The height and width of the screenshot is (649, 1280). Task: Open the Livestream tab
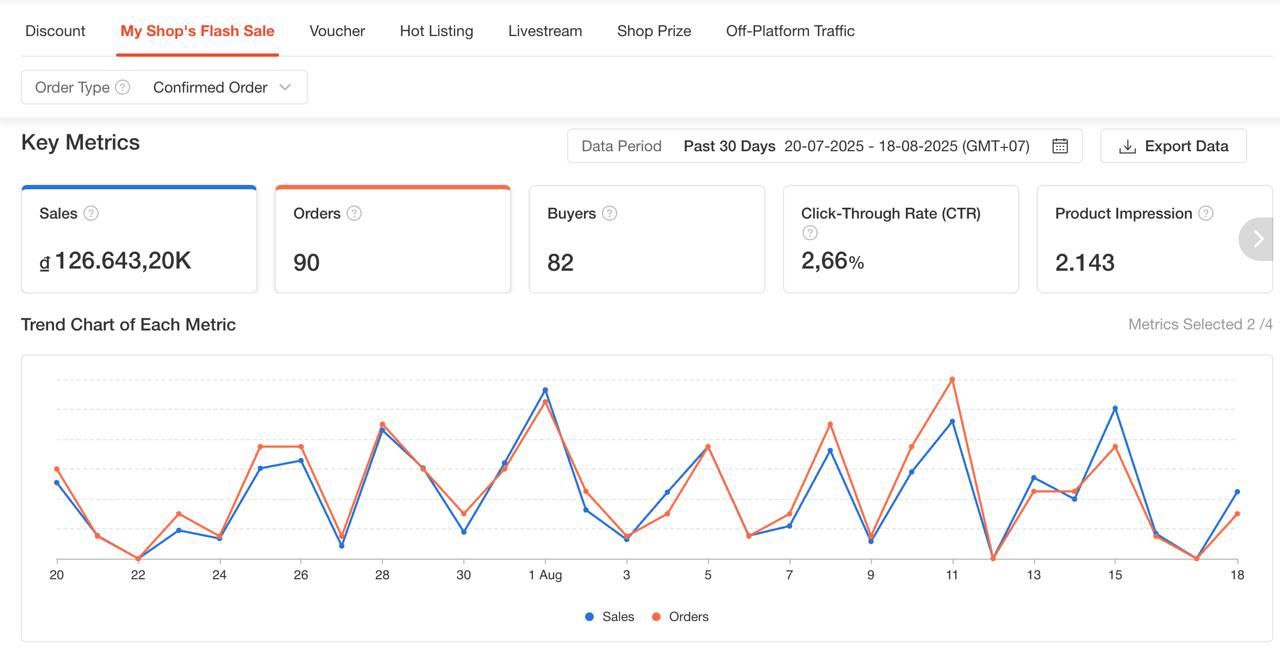(x=545, y=31)
